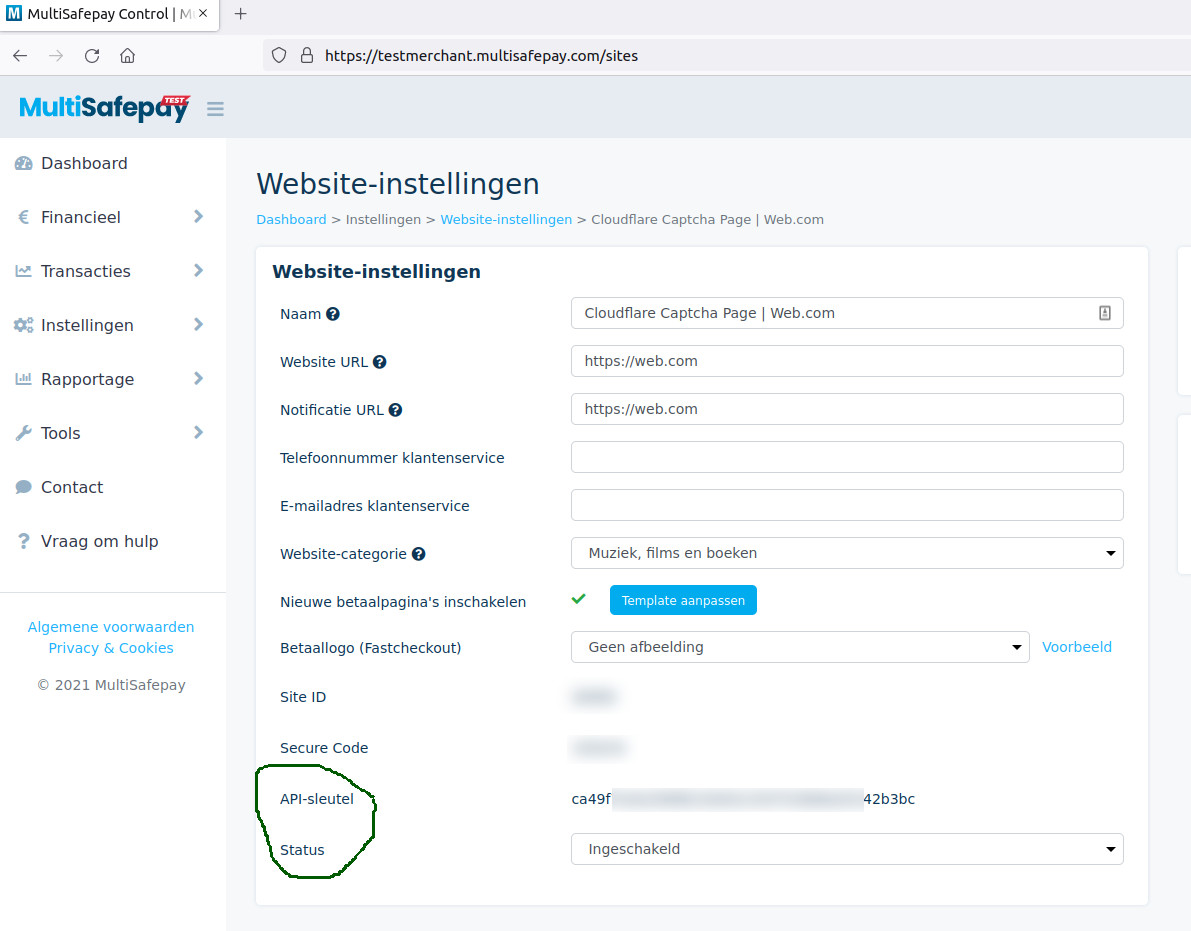Click into the Naam input field
1191x931 pixels.
pyautogui.click(x=847, y=313)
